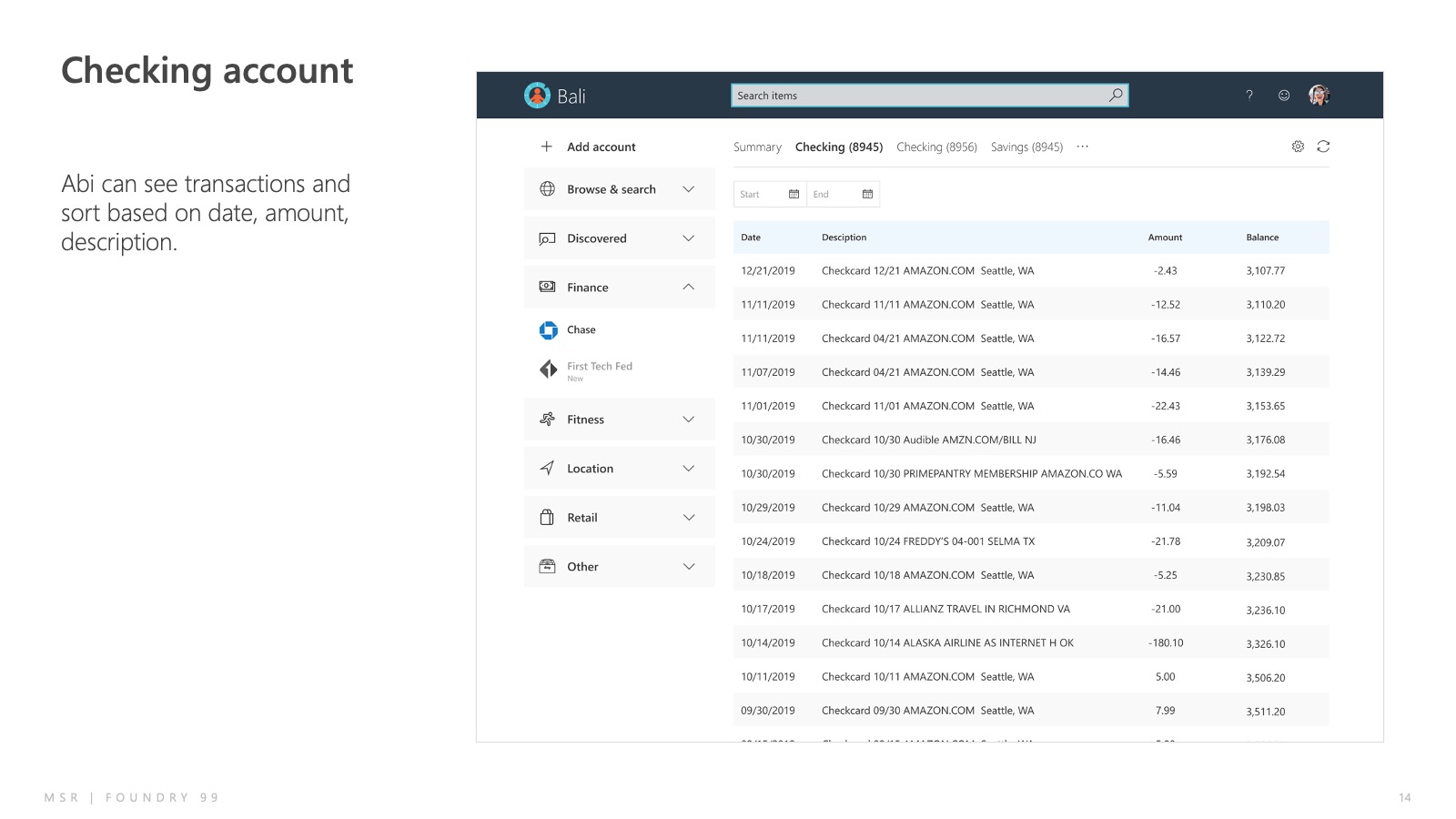The height and width of the screenshot is (819, 1456).
Task: Click the settings gear icon
Action: pos(1298,147)
